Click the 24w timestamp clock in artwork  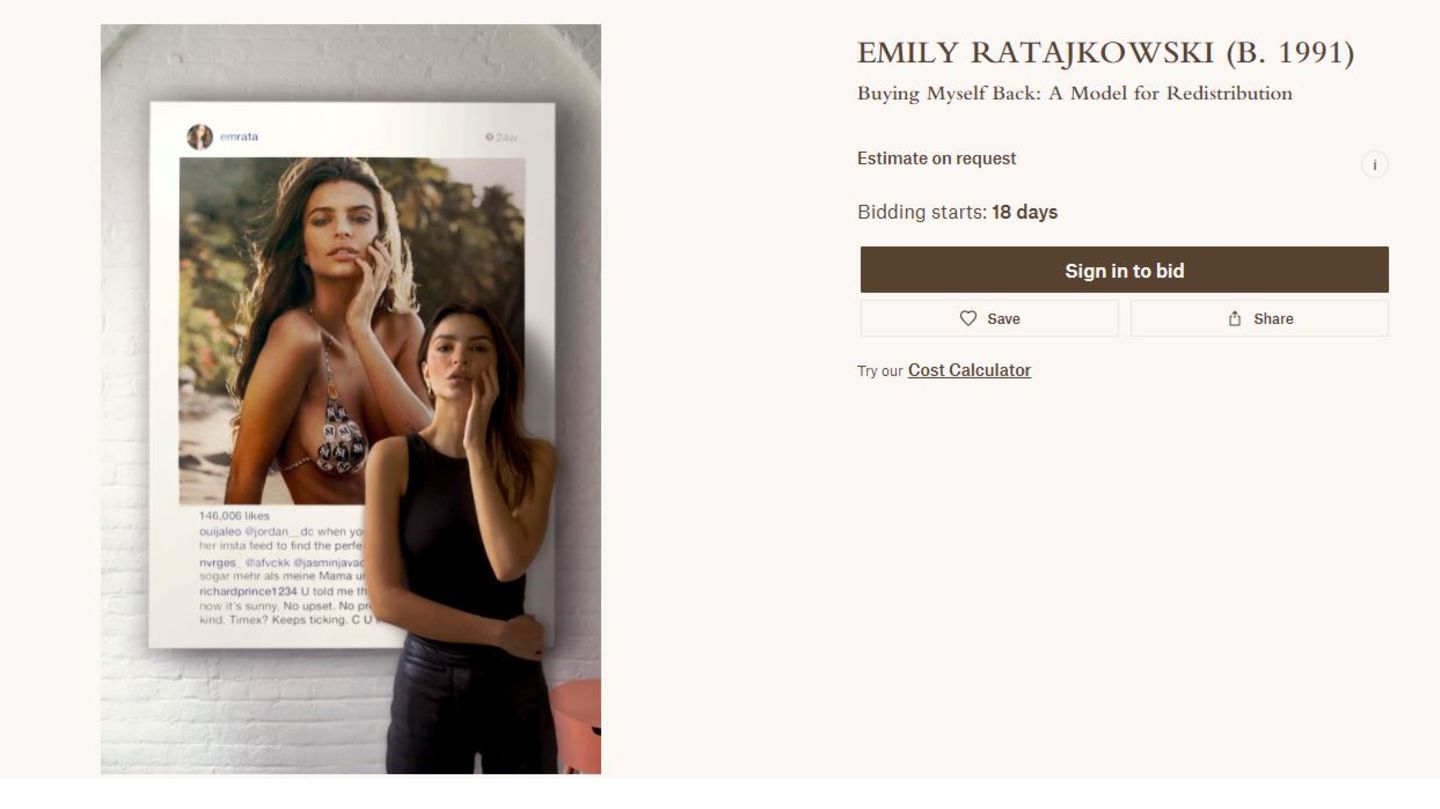pyautogui.click(x=489, y=138)
